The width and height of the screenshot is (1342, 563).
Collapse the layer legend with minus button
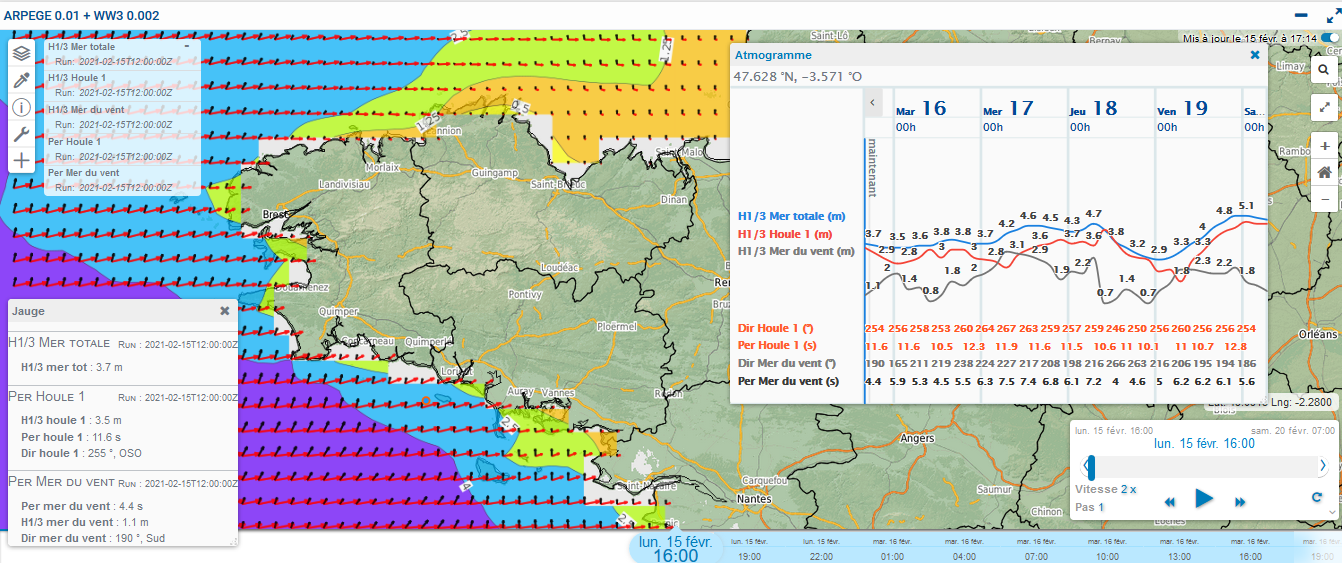point(186,47)
